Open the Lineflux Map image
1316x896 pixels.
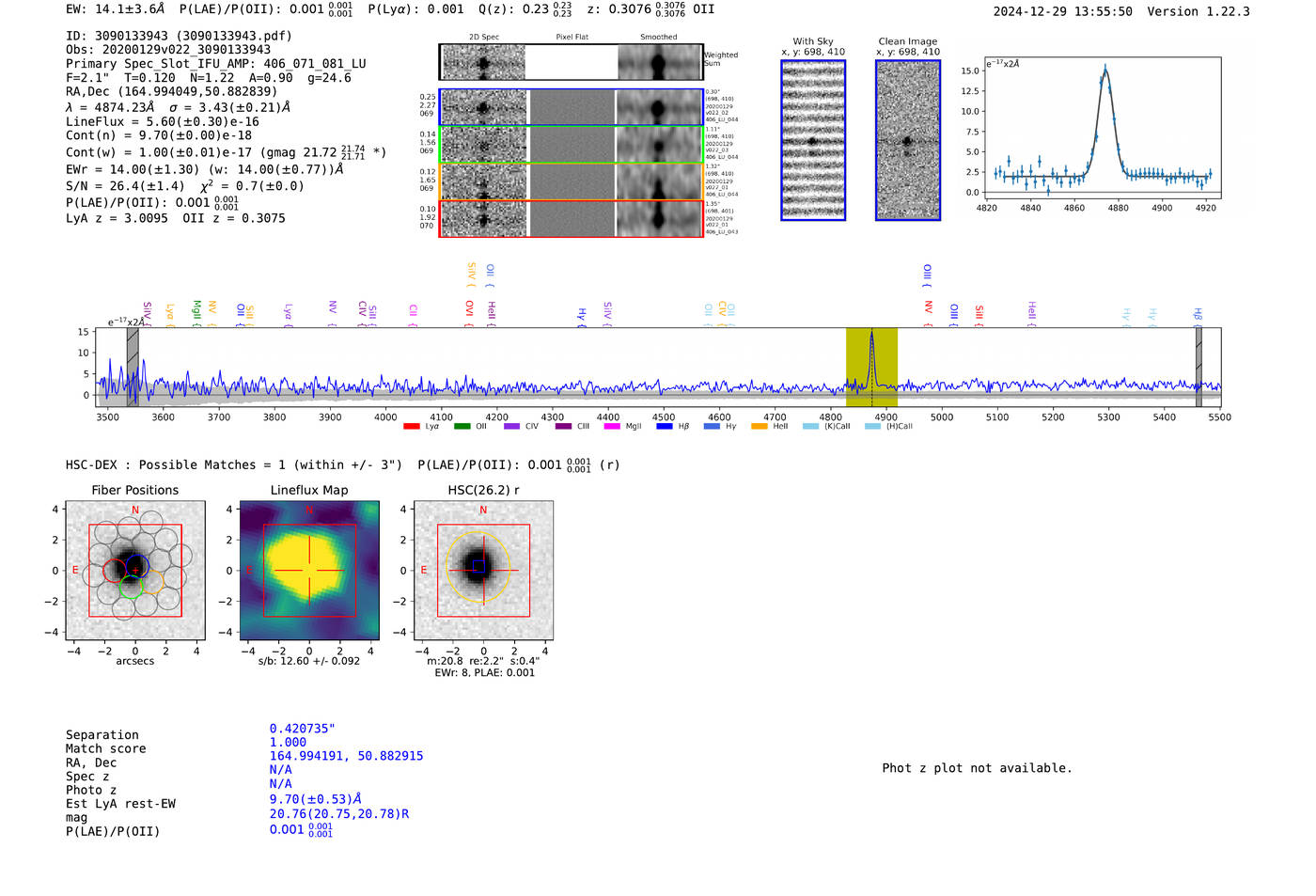pos(309,570)
